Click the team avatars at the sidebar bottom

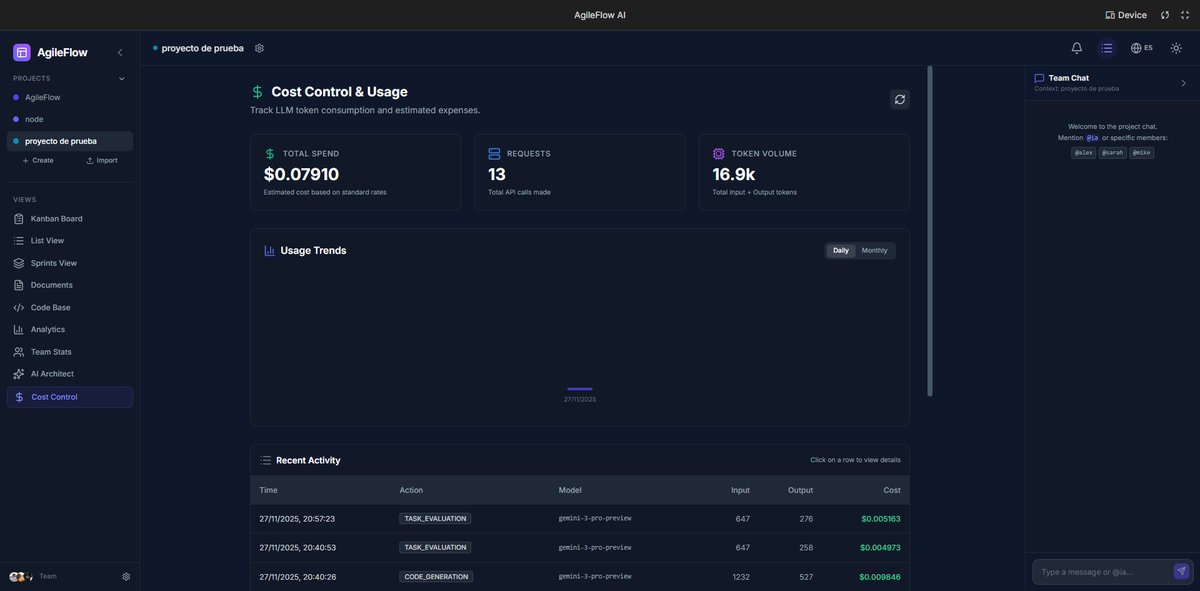point(21,577)
